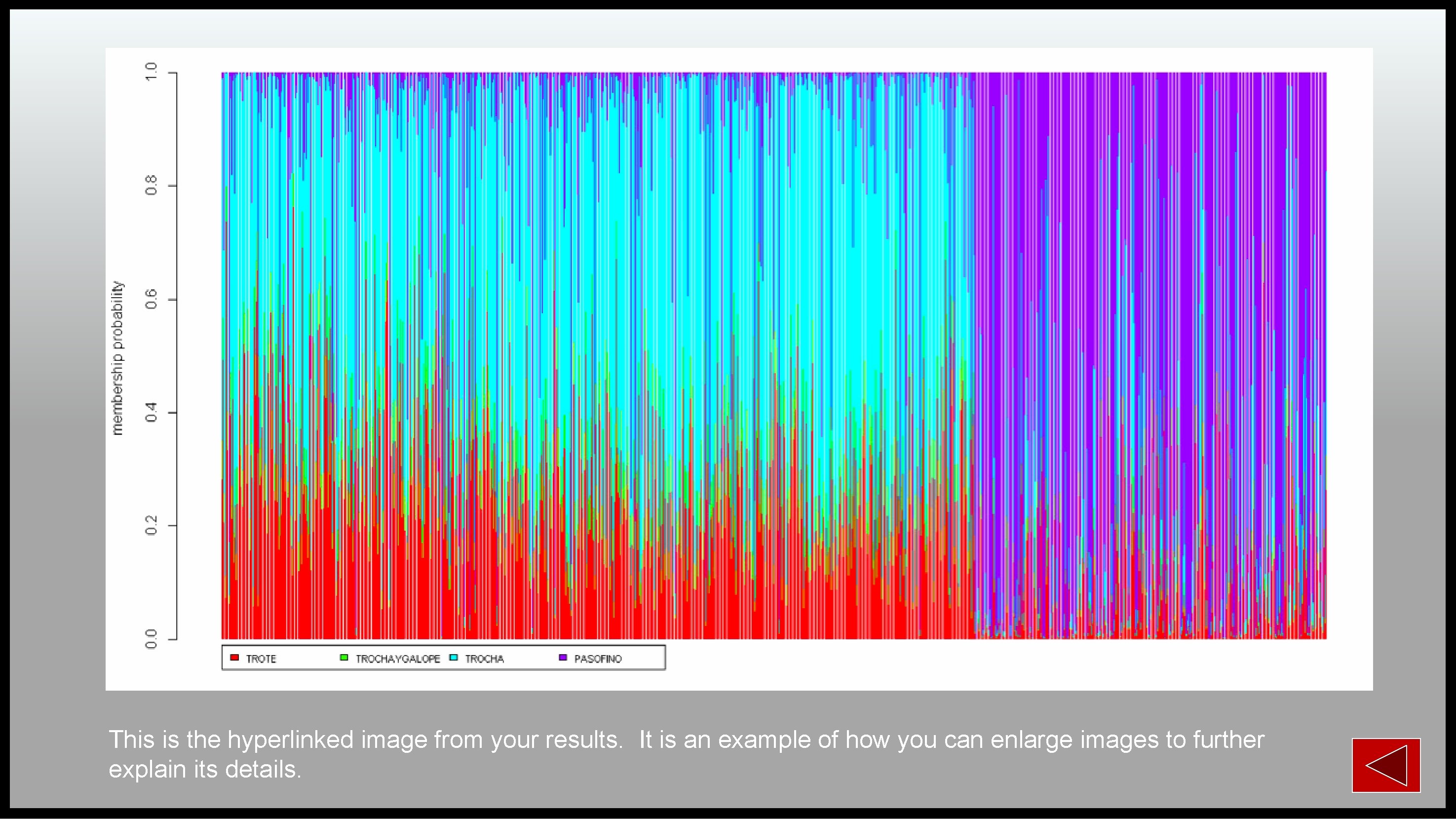Click the green TROCHAYGALOPE legend swatch
The image size is (1456, 819).
344,658
